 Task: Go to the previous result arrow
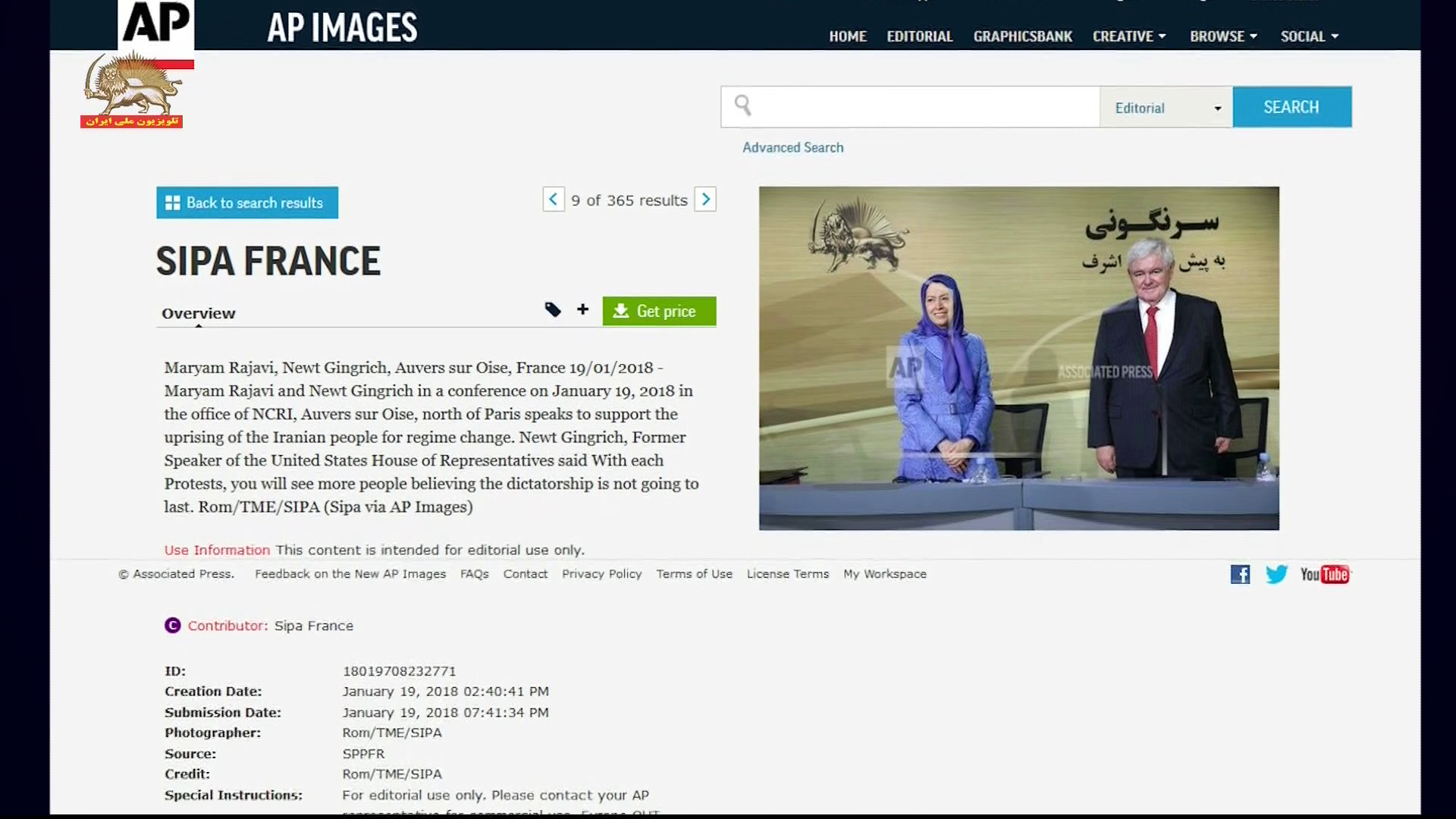[x=554, y=199]
